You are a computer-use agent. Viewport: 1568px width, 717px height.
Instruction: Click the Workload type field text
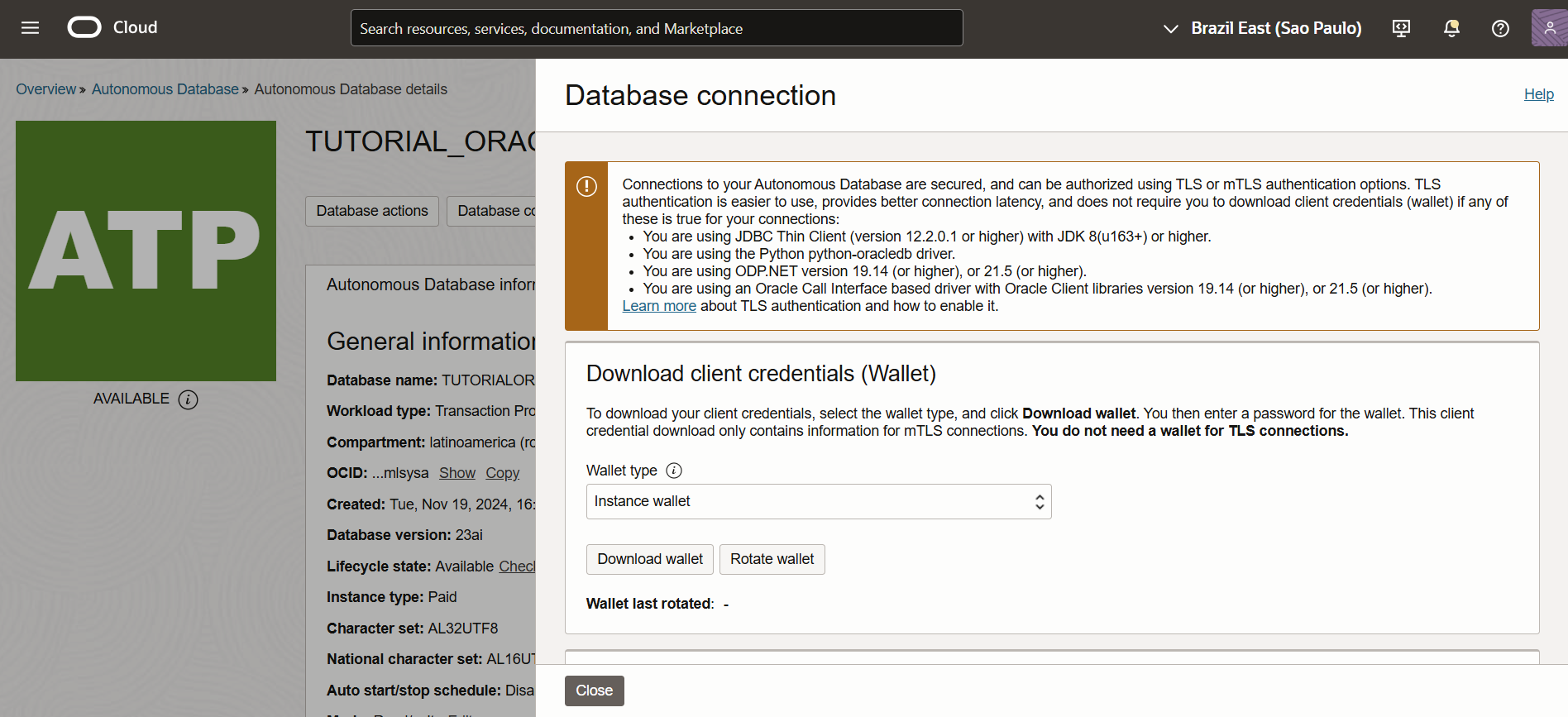(431, 411)
